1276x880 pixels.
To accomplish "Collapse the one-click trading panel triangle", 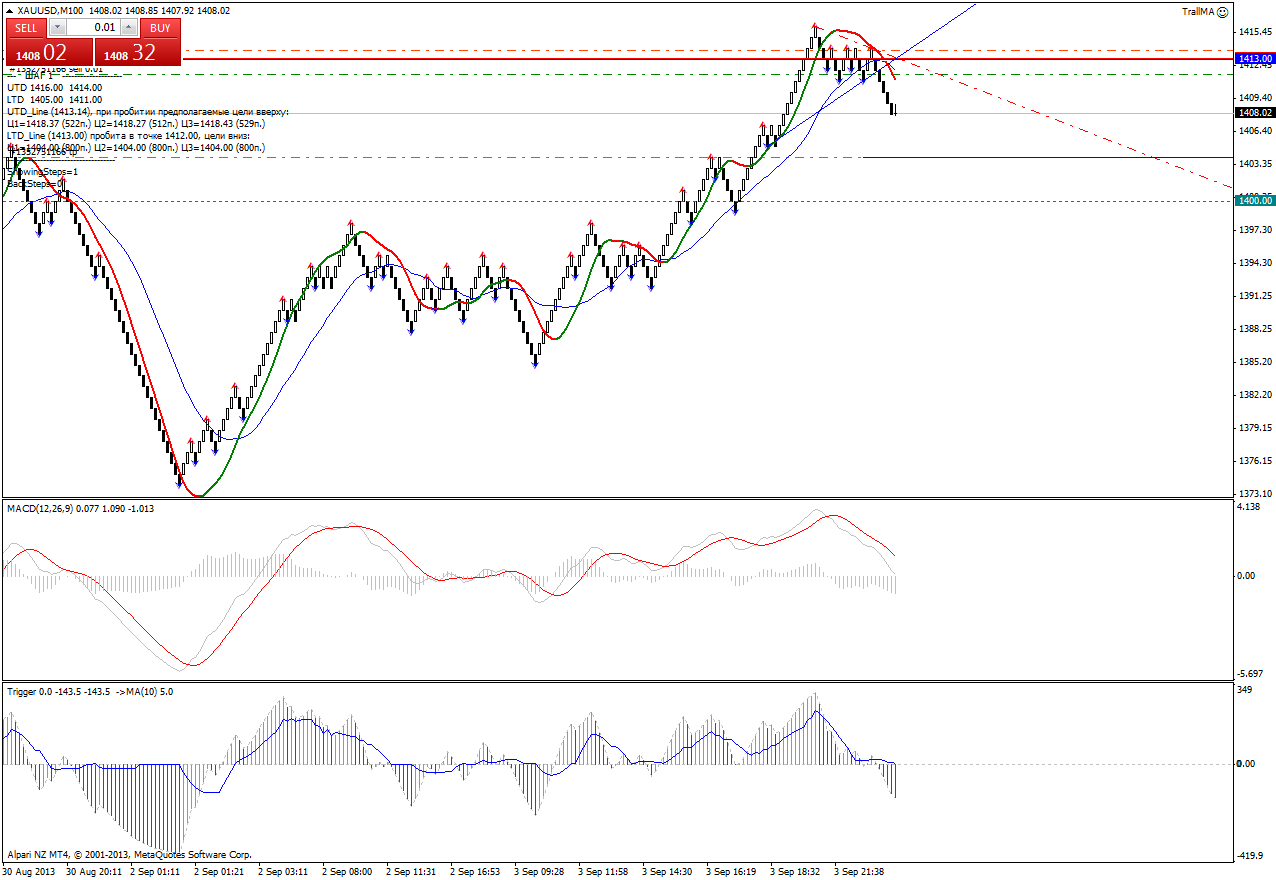I will point(9,10).
